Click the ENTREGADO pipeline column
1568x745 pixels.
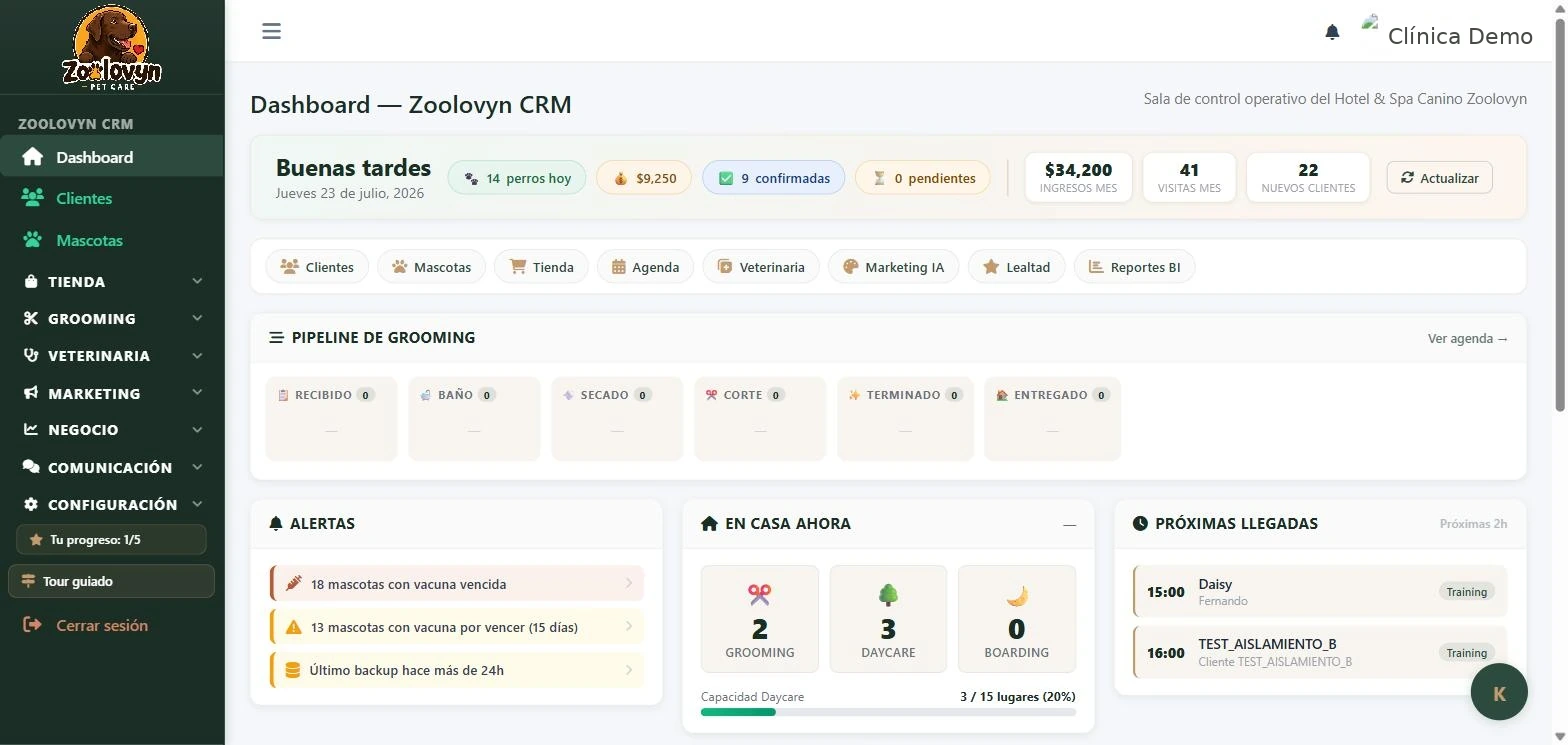(1052, 419)
